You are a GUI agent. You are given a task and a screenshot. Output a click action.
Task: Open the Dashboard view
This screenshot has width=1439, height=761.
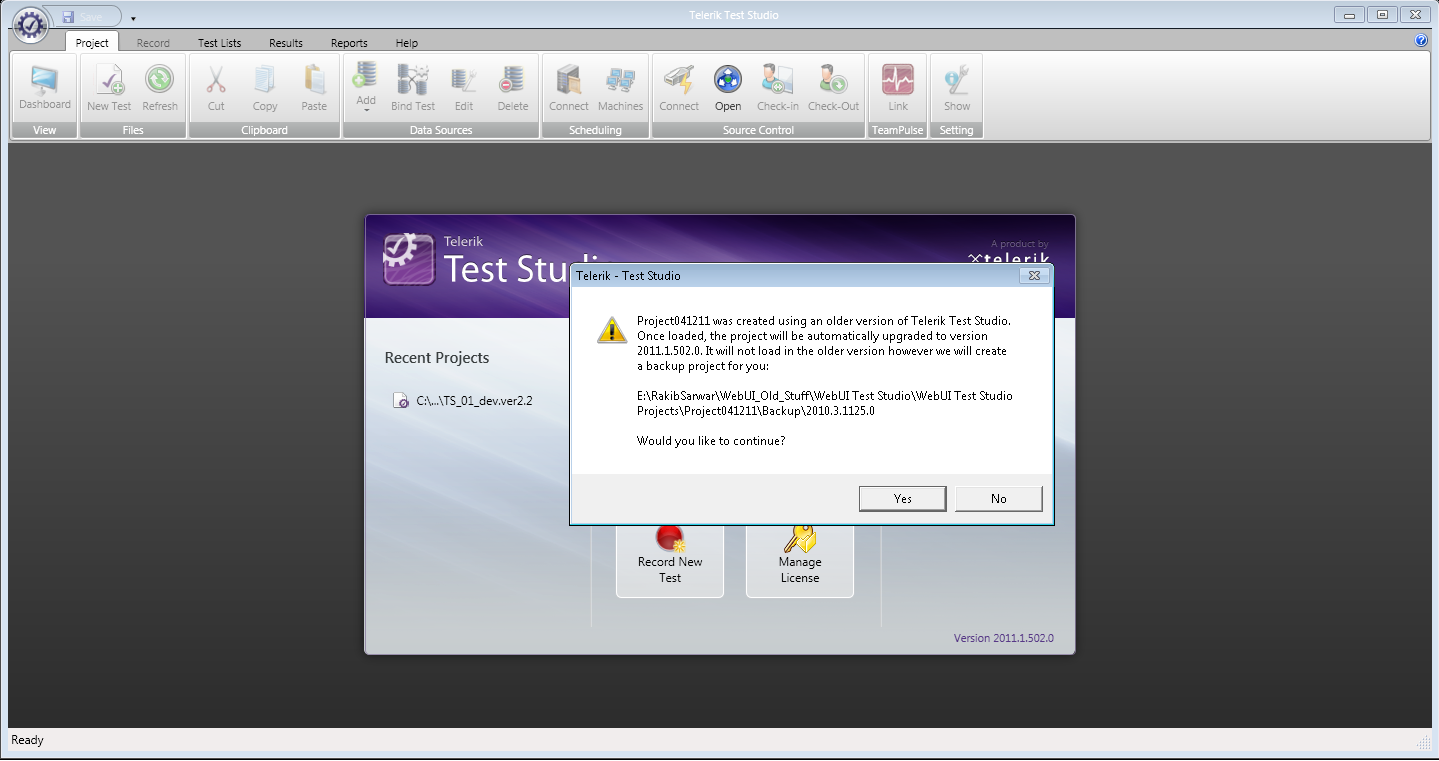pos(45,88)
